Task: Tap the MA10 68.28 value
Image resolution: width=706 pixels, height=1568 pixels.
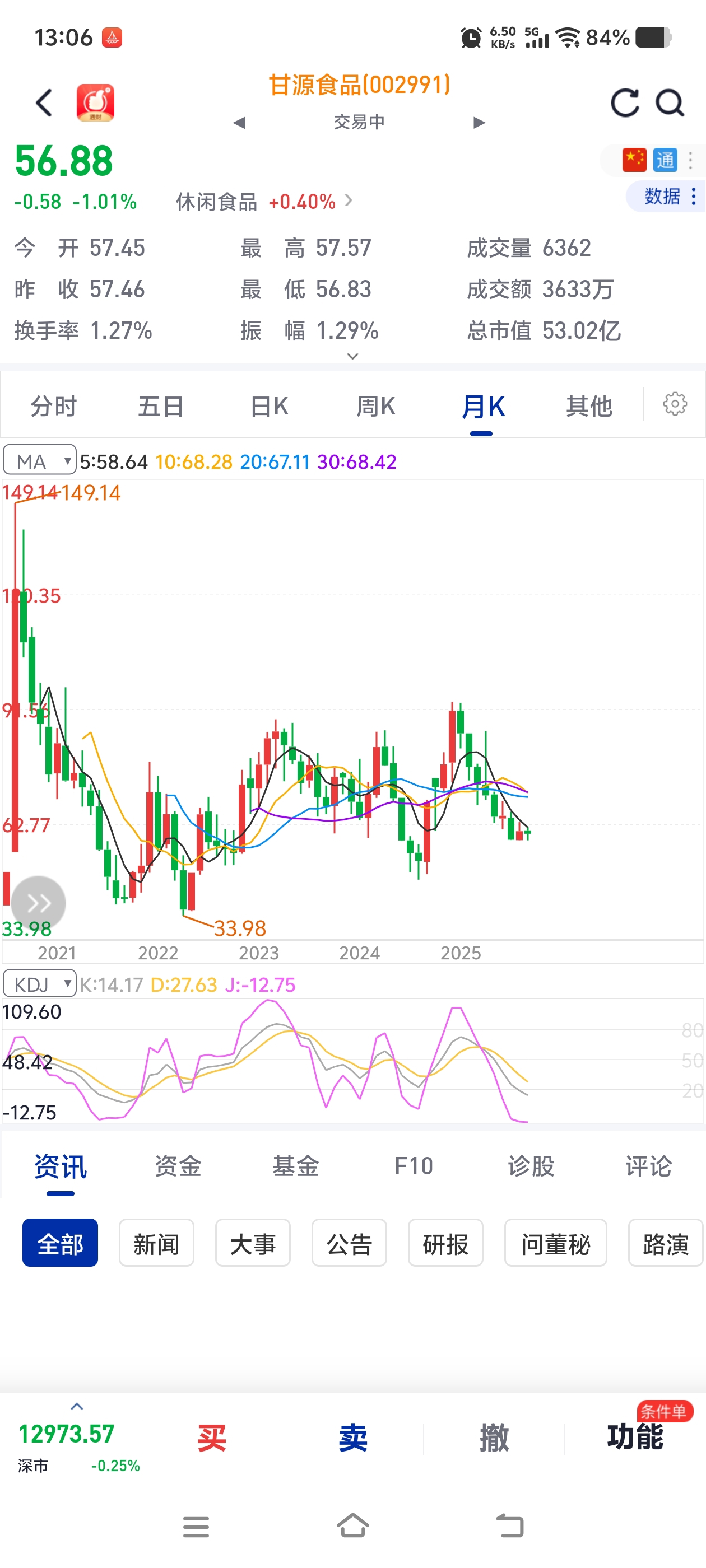Action: (194, 461)
